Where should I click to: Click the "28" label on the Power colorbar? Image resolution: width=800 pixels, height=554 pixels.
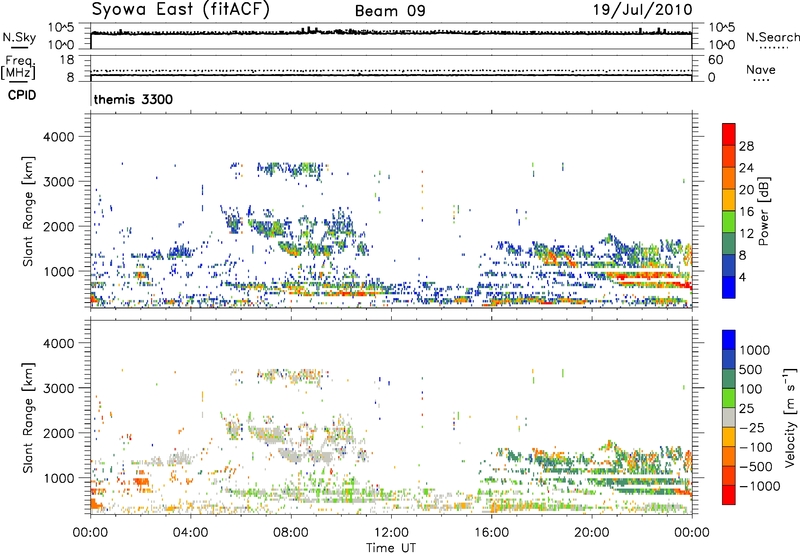[746, 146]
